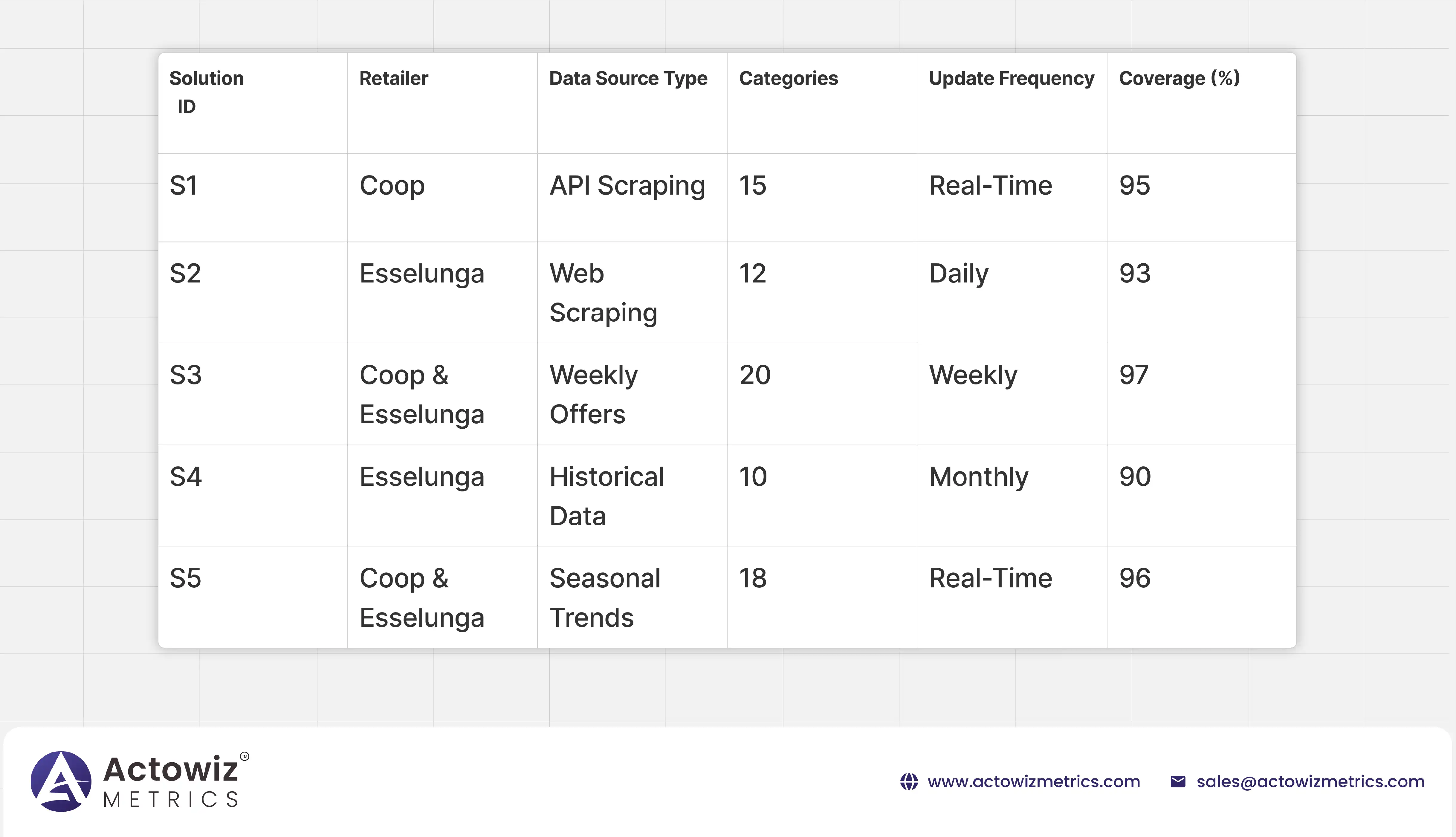Select the Update Frequency column header
The width and height of the screenshot is (1456, 837).
point(1011,78)
